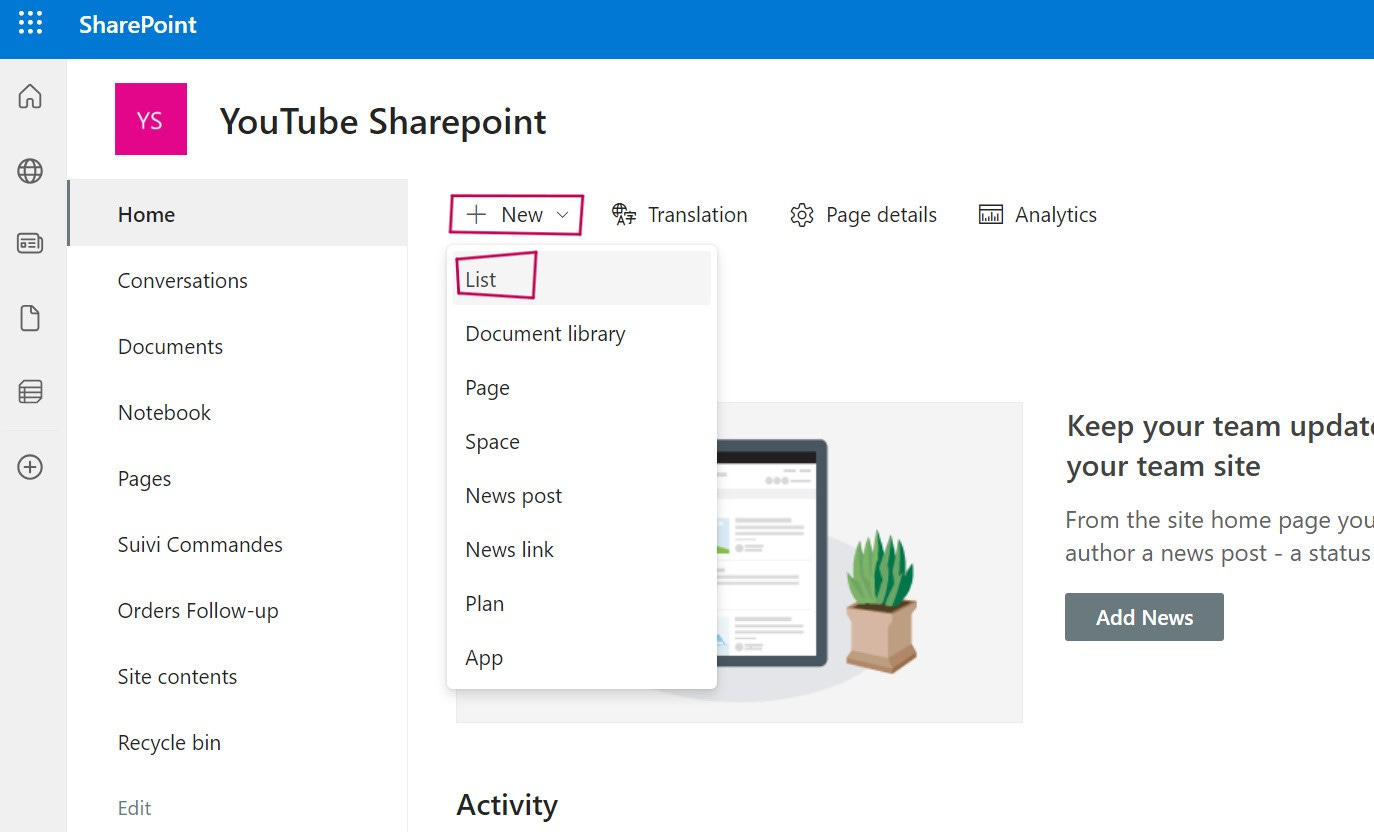Click the Page details gear icon
Image resolution: width=1374 pixels, height=832 pixels.
click(802, 215)
